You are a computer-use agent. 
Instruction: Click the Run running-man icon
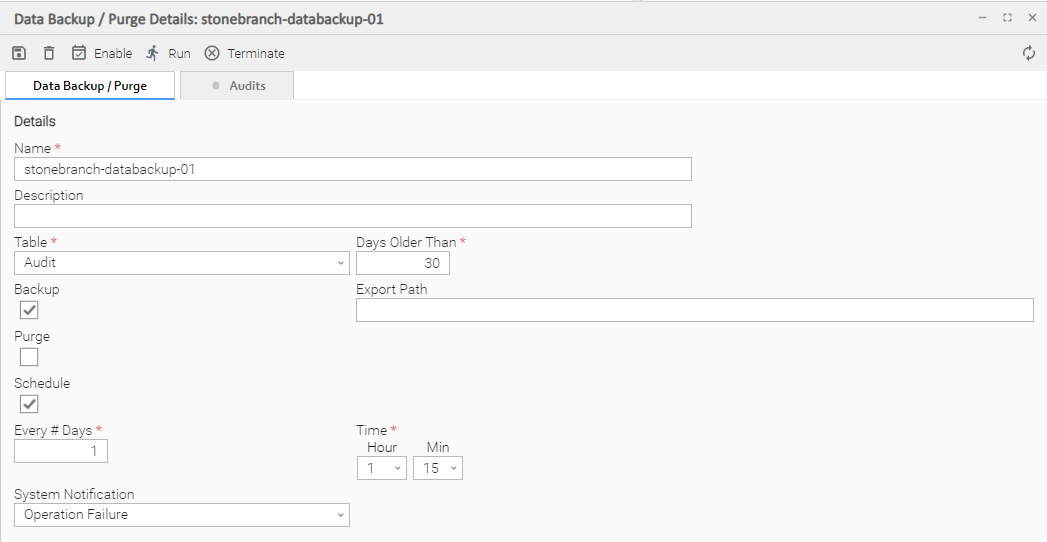pos(153,53)
